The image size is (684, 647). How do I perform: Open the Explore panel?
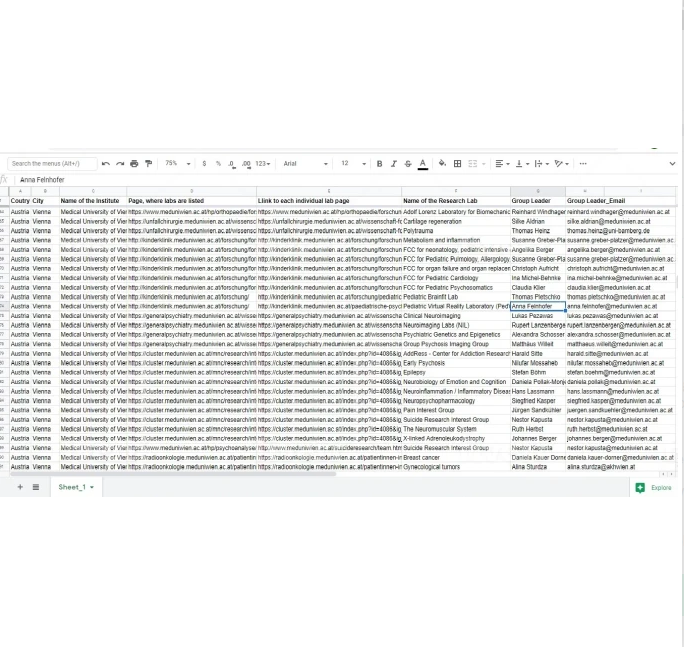click(x=653, y=488)
